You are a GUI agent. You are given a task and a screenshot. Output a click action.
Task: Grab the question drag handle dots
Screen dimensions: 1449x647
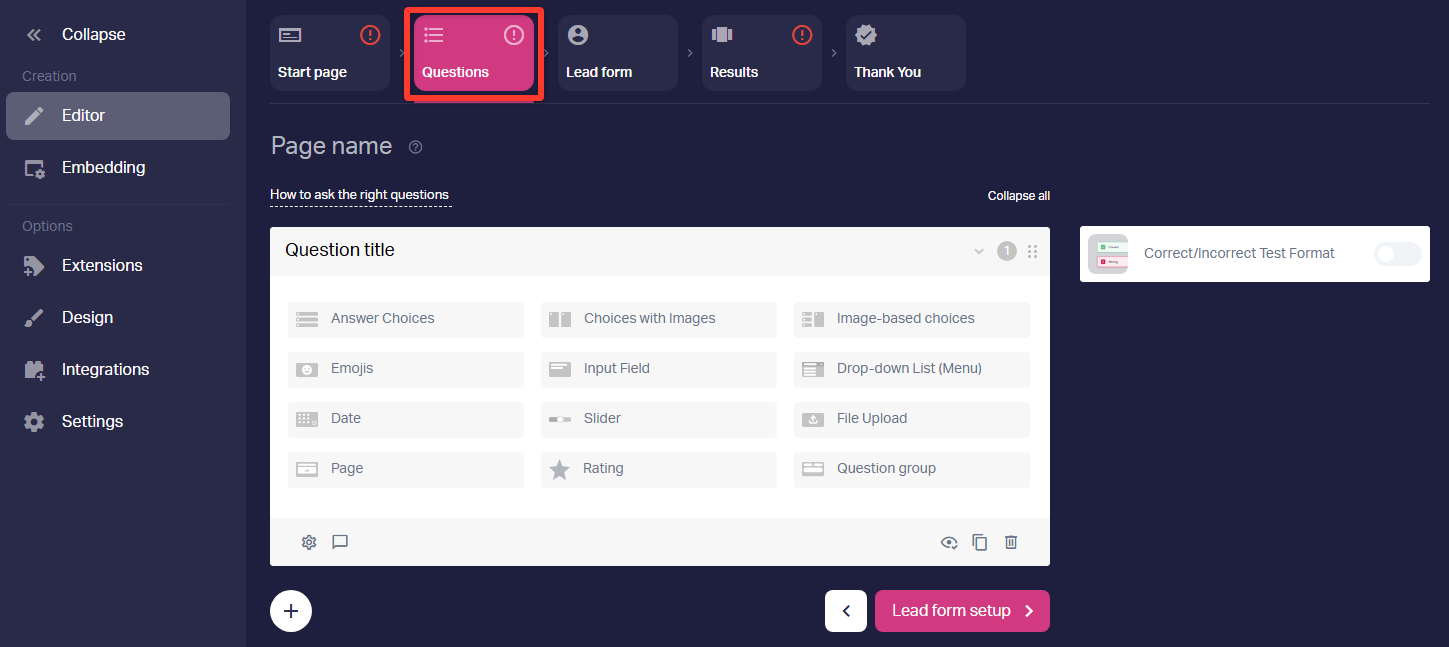click(x=1032, y=251)
